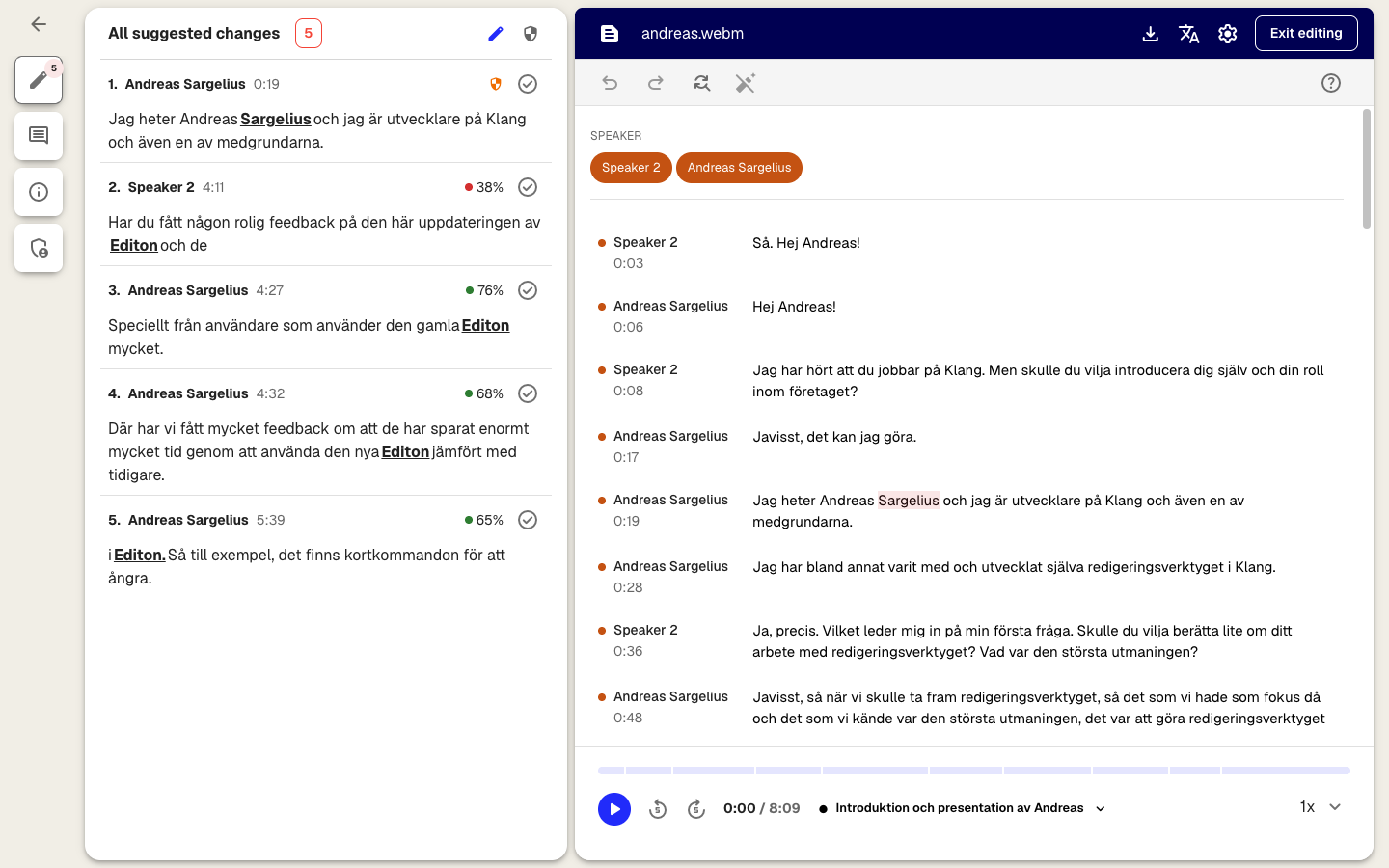This screenshot has width=1389, height=868.
Task: Click the 0:00 / 8:09 playback time
Action: [762, 808]
